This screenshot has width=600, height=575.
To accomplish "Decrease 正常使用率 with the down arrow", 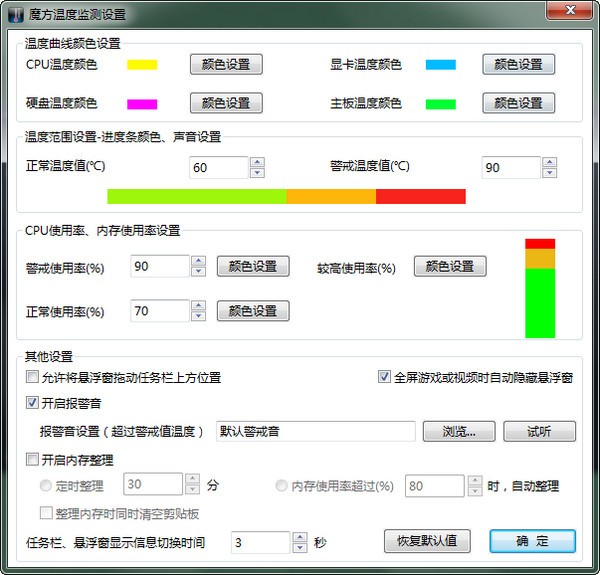I will [x=197, y=317].
